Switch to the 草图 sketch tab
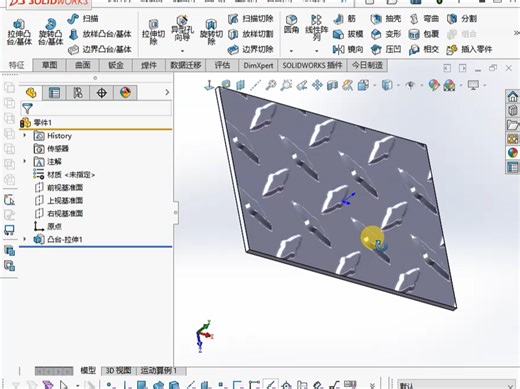 click(49, 65)
